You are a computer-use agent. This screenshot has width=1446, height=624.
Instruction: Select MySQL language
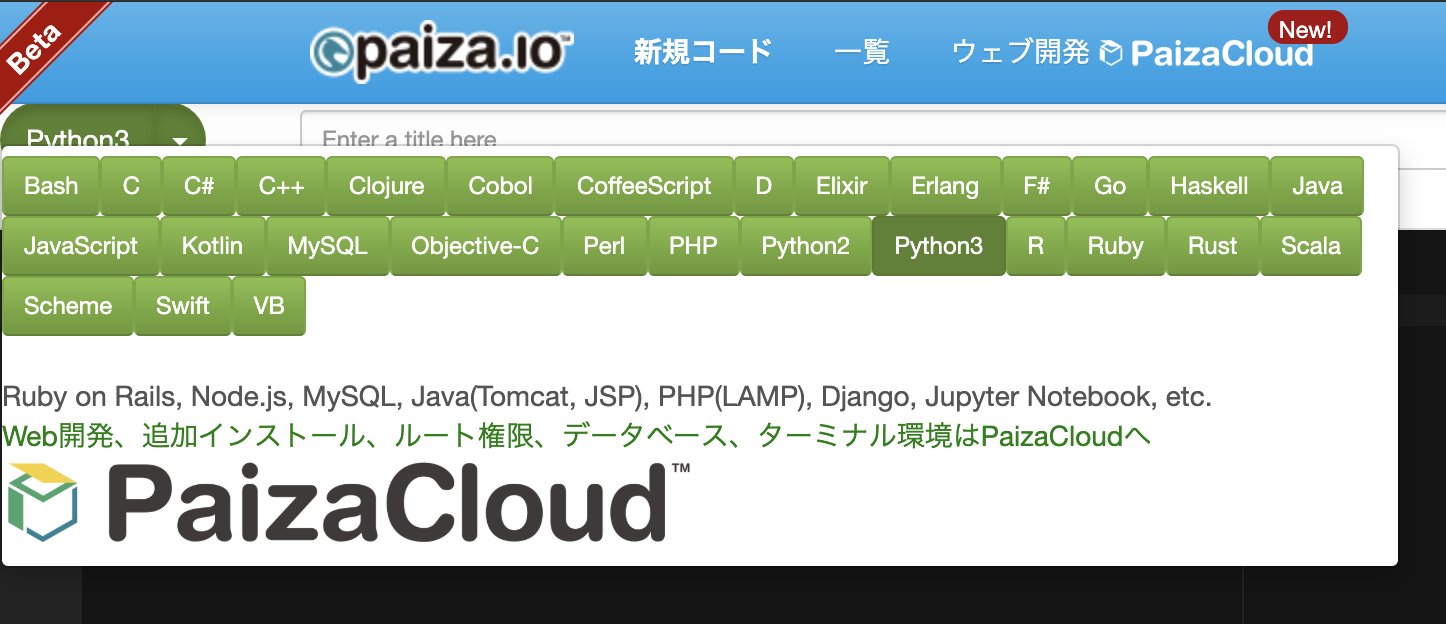point(327,246)
